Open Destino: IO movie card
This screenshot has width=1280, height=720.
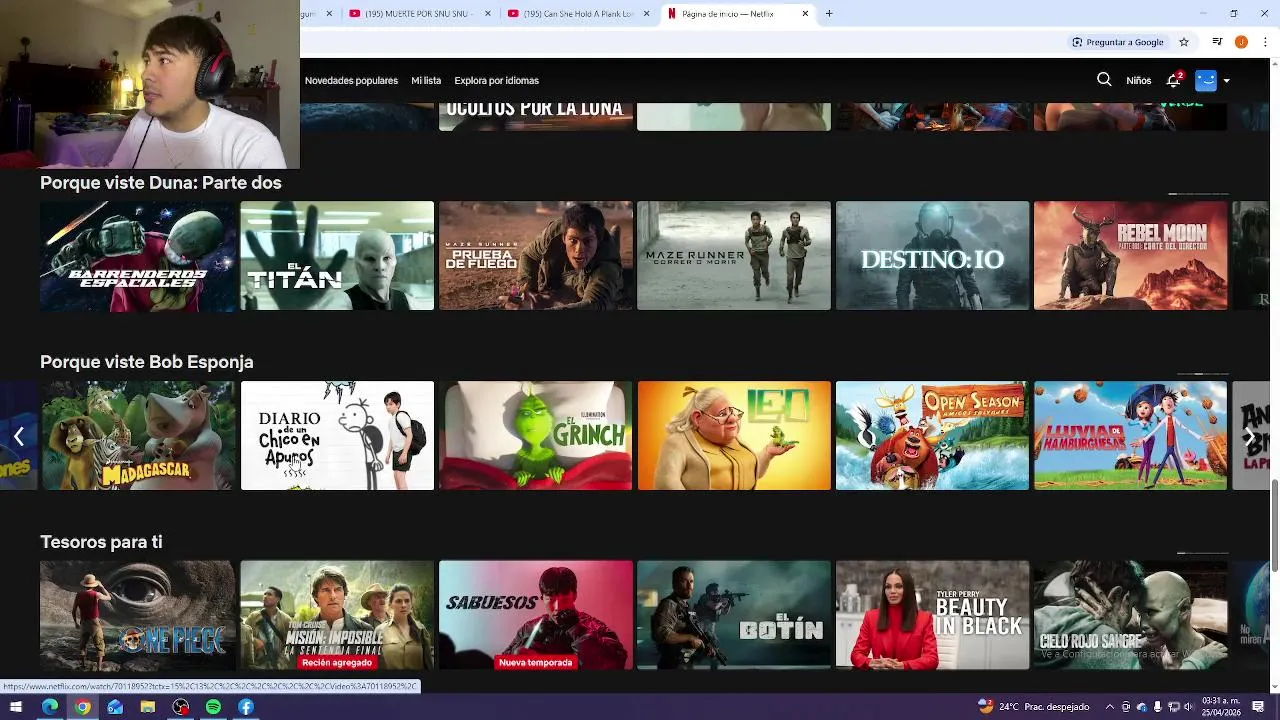coord(932,256)
